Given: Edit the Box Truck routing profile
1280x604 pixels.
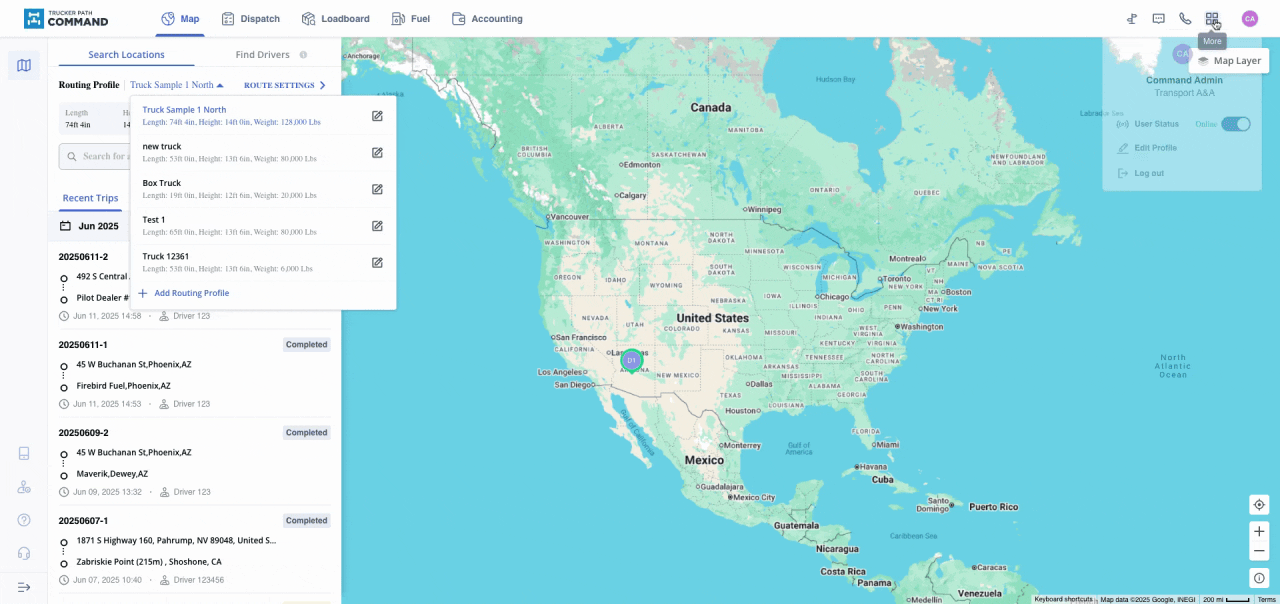Looking at the screenshot, I should [377, 189].
